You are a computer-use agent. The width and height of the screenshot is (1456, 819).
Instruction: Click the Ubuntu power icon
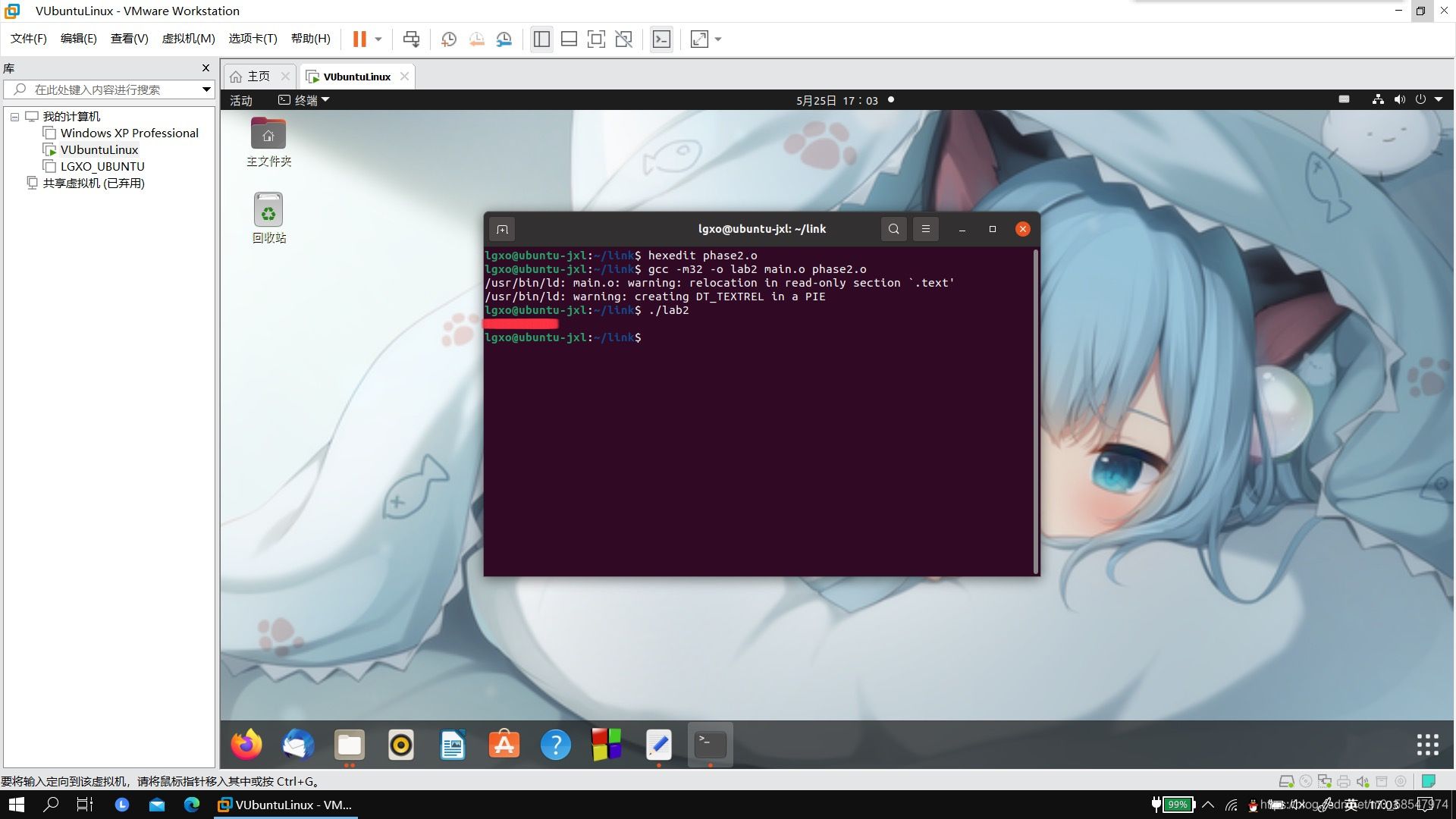pos(1420,99)
